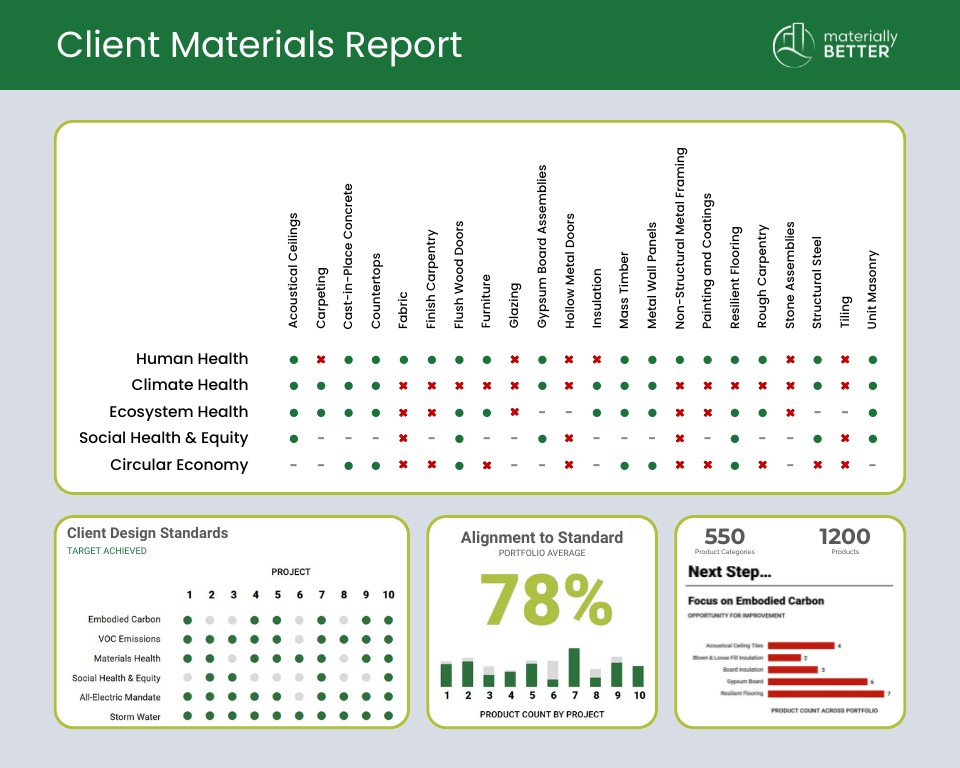Enable Social Health & Equity for Project 1
The width and height of the screenshot is (960, 768).
(x=187, y=678)
